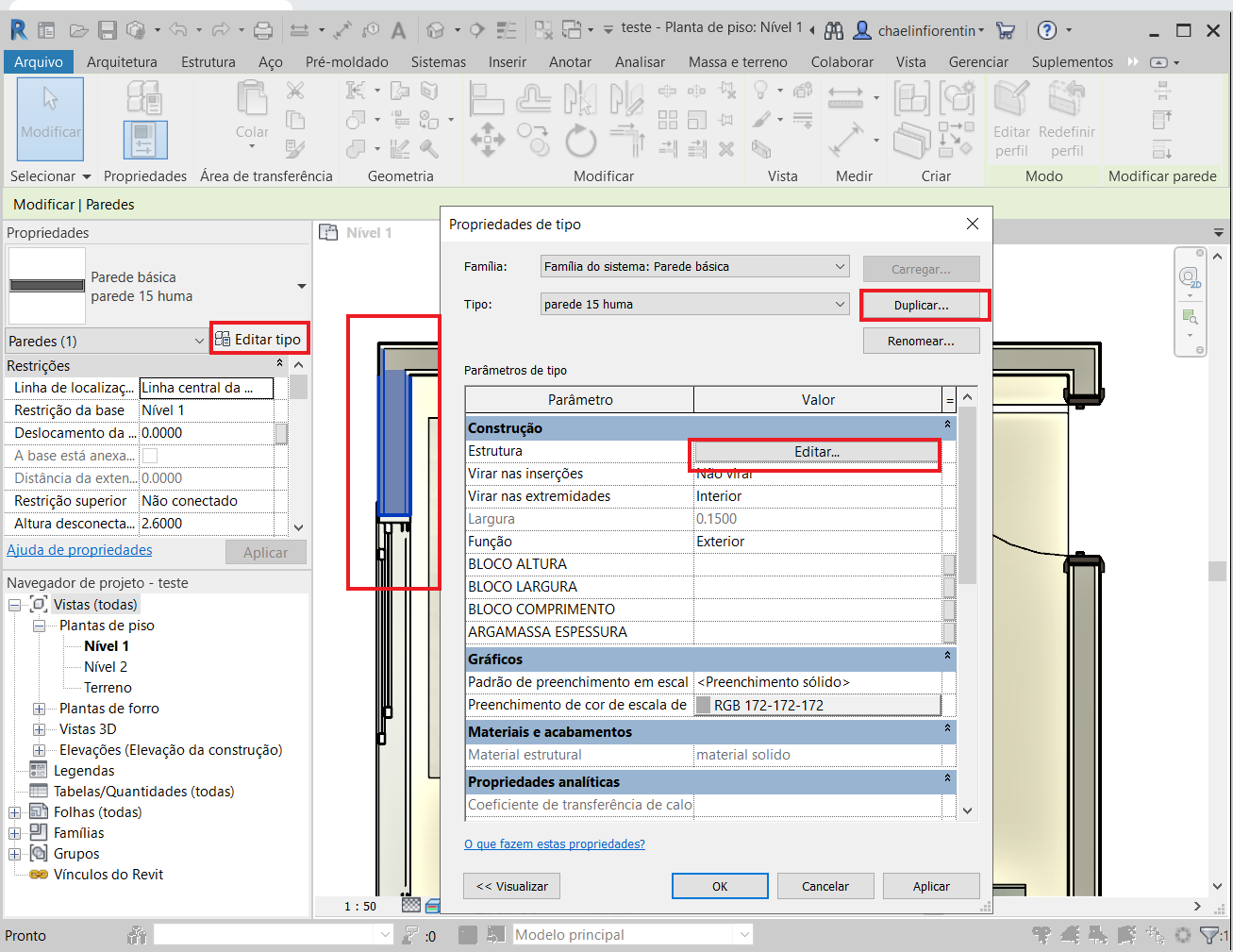
Task: Select the Rotate tool
Action: [580, 141]
